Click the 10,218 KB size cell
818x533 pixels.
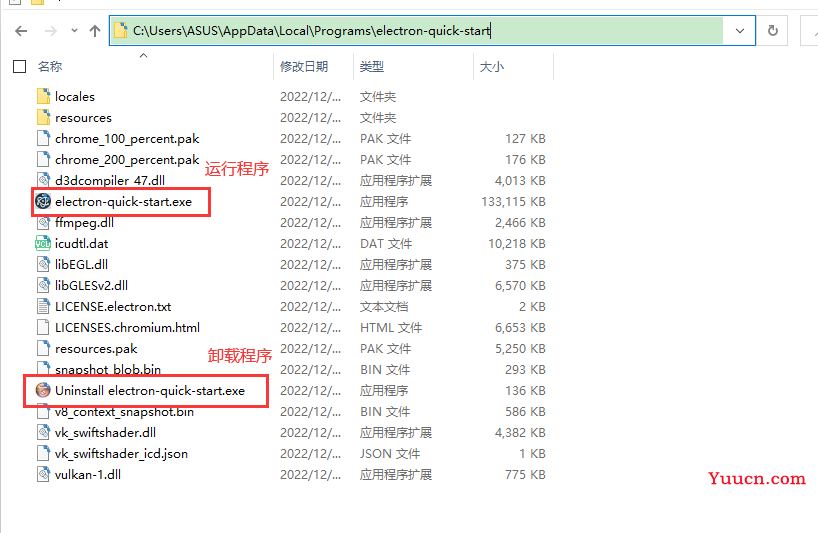tap(516, 244)
